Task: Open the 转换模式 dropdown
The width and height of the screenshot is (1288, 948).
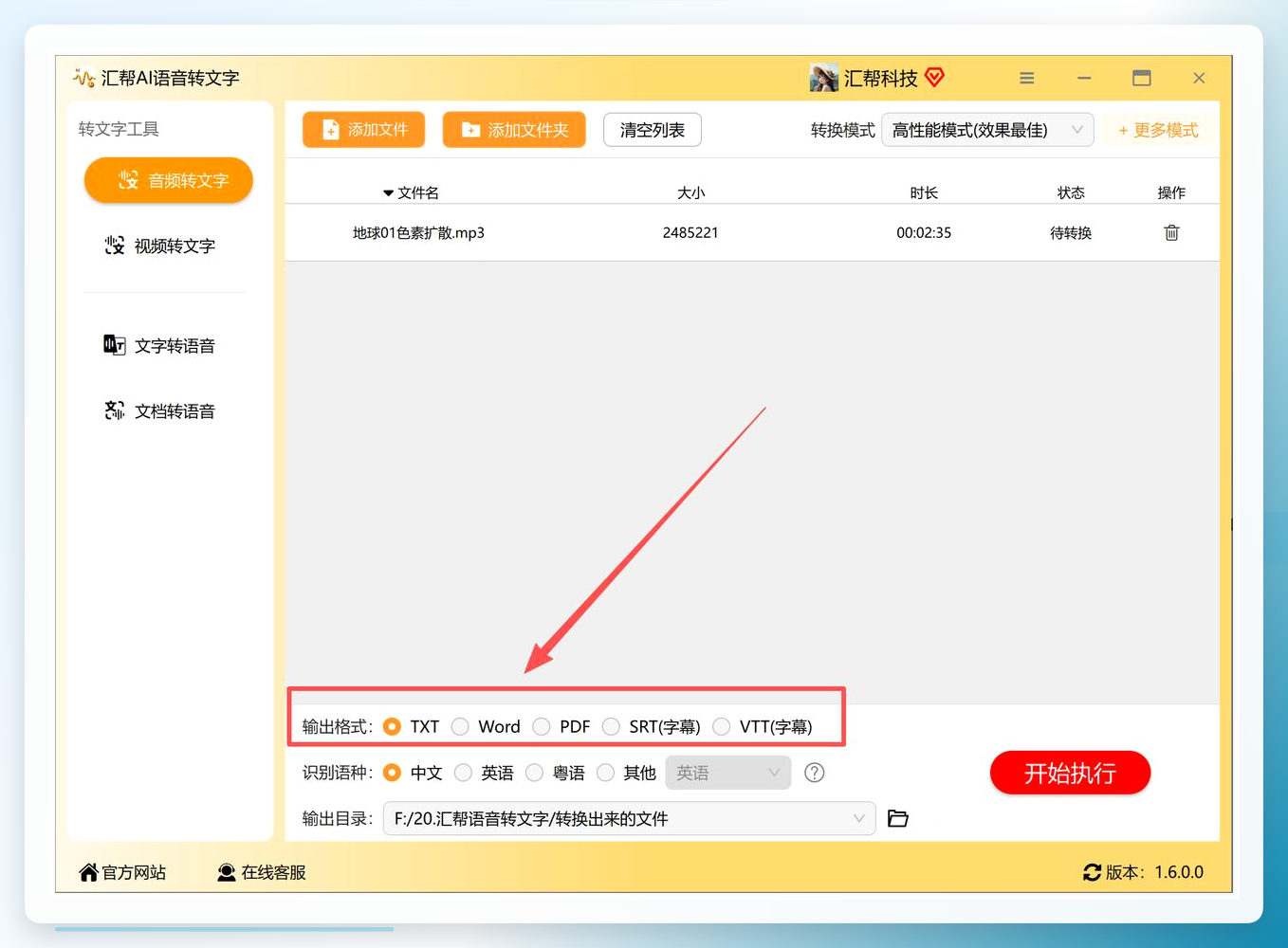Action: coord(987,130)
